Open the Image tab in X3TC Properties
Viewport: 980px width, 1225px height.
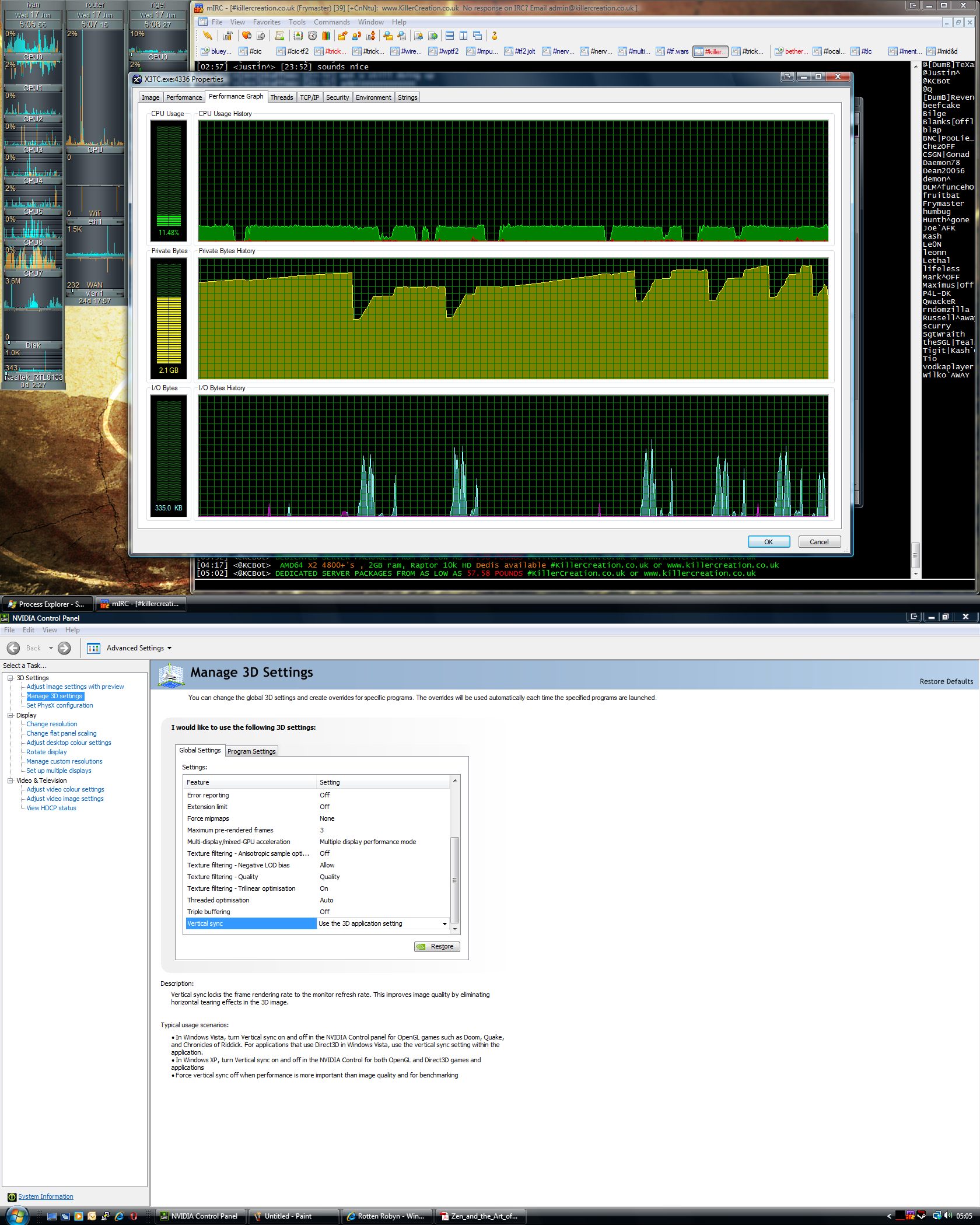[150, 97]
